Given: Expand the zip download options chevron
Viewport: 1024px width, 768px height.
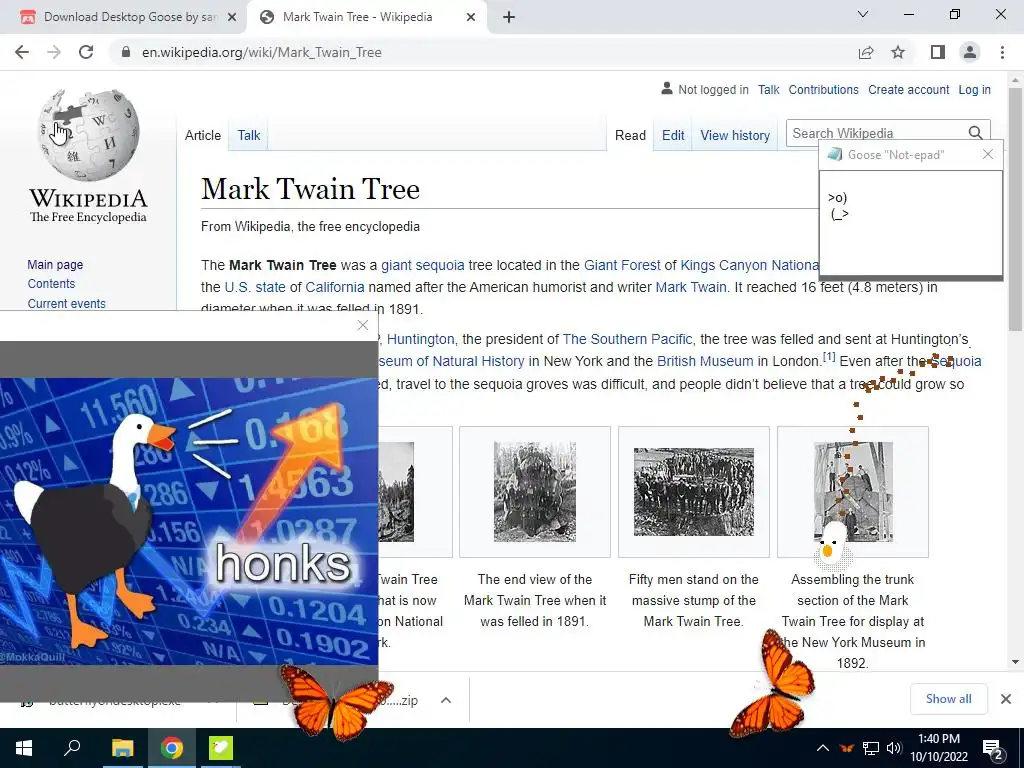Looking at the screenshot, I should pyautogui.click(x=446, y=700).
